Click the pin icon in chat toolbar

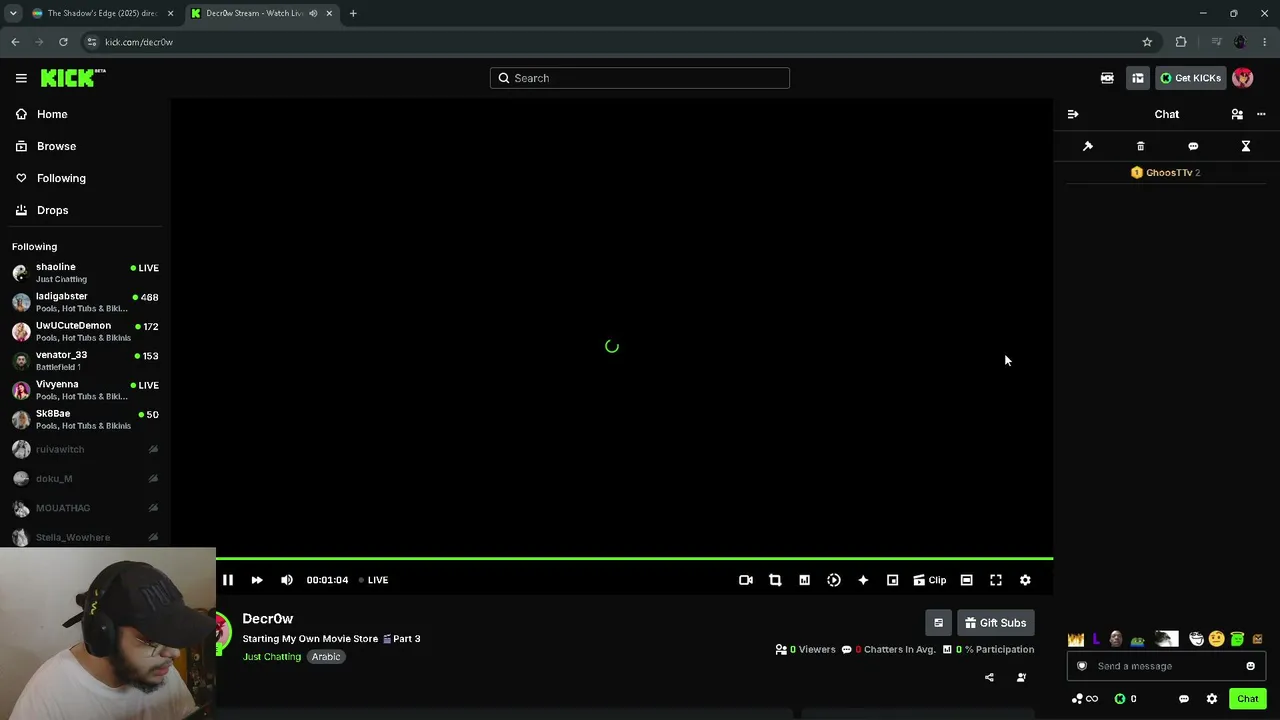[x=1088, y=146]
